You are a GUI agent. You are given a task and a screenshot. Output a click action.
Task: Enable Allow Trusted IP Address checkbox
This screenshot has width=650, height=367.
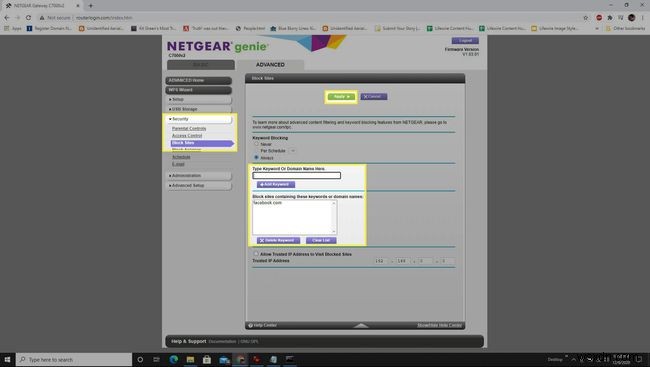(256, 254)
